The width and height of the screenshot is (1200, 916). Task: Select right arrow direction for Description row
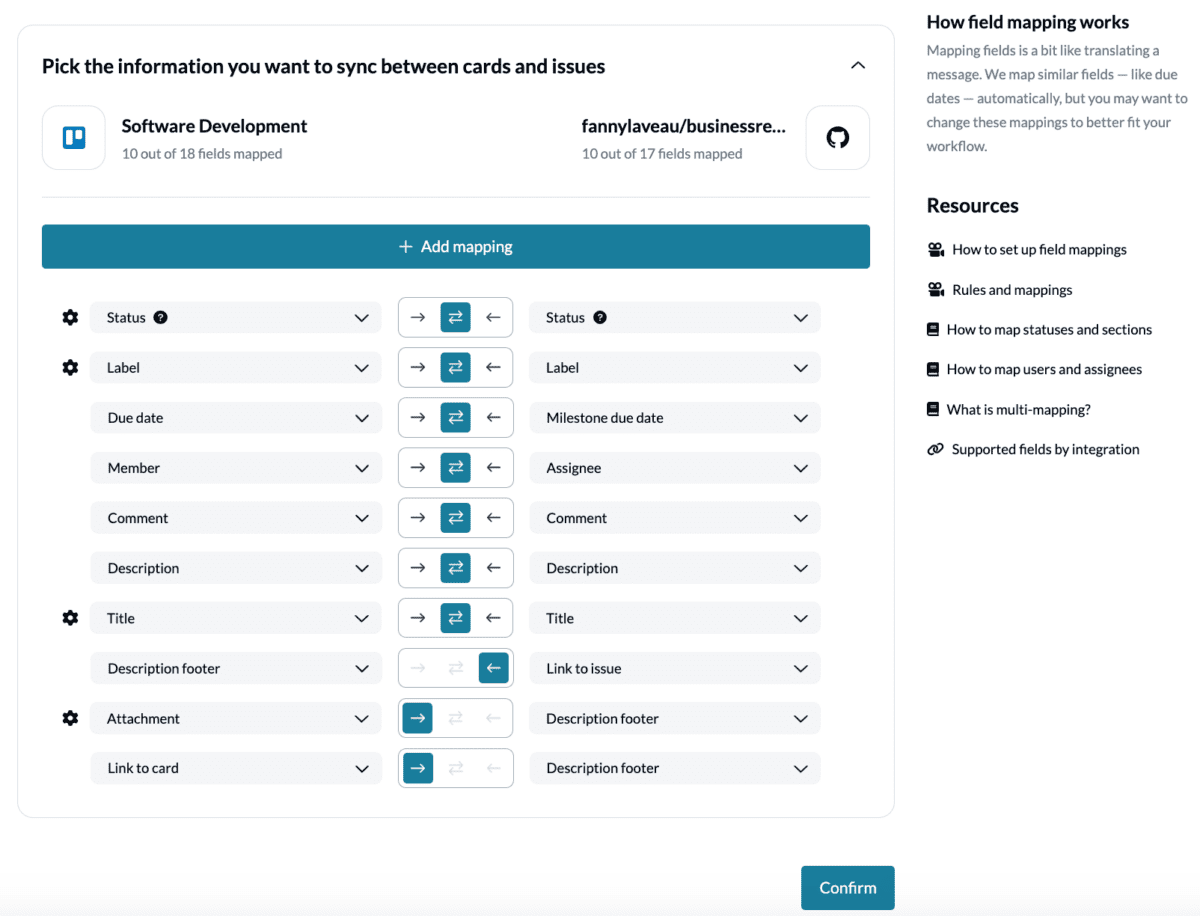[418, 568]
